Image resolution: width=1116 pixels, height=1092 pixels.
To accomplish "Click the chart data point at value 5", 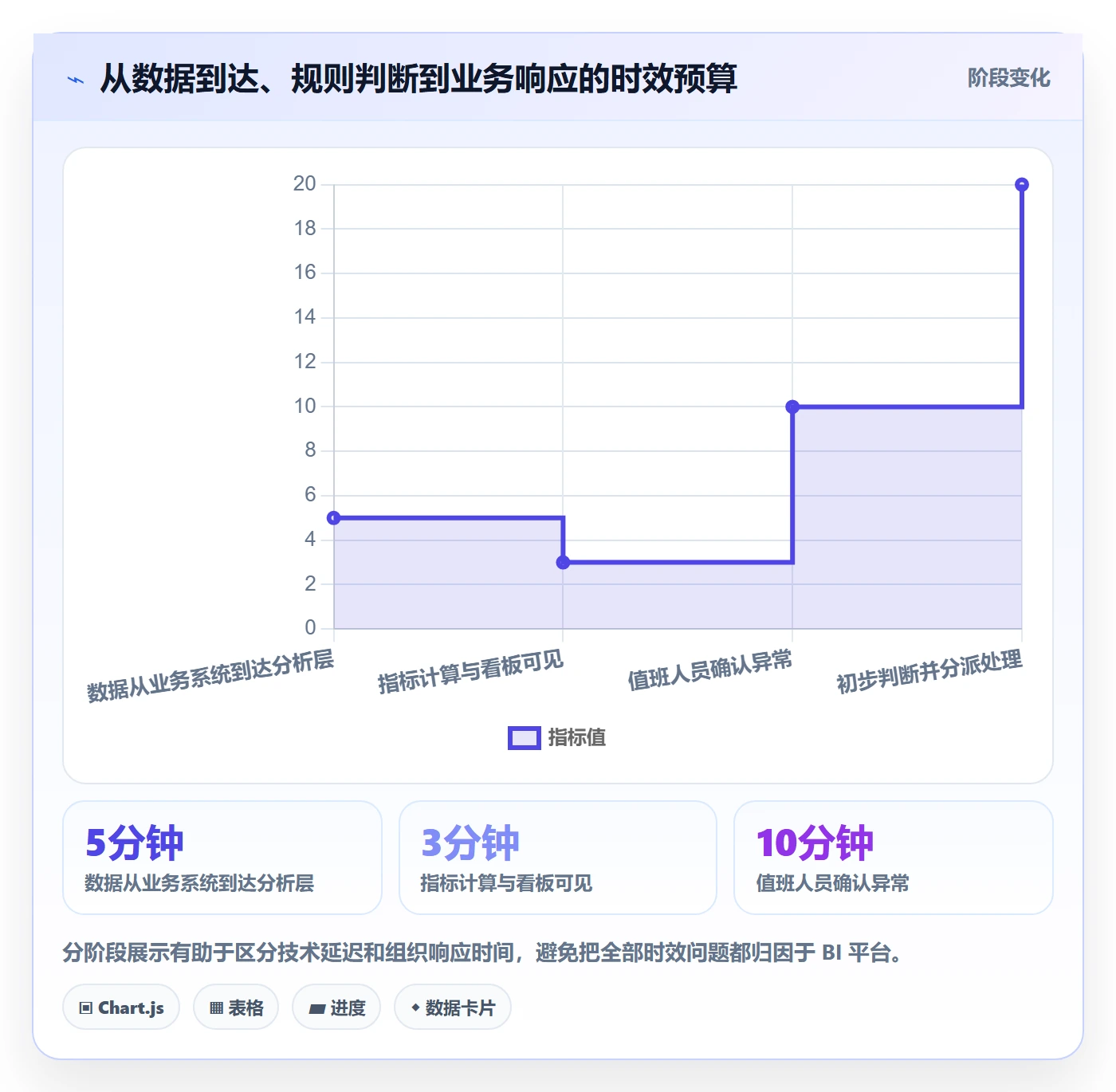I will 334,518.
